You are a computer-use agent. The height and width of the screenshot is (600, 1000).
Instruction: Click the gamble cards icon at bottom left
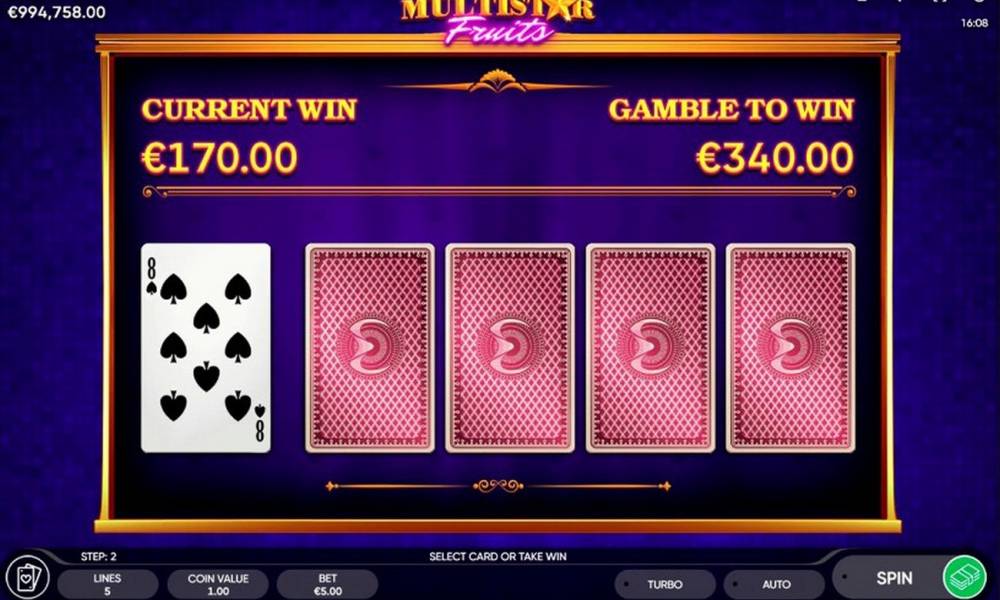29,577
